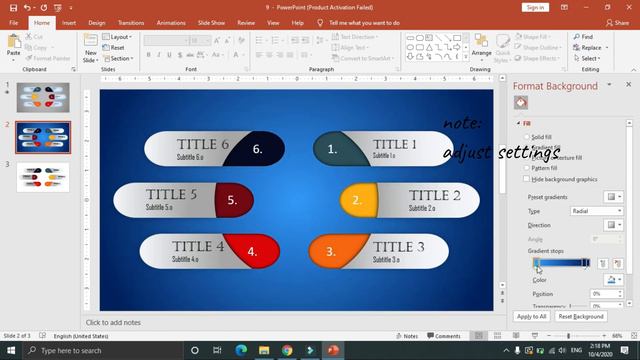Open the Preset gradients dropdown
The height and width of the screenshot is (360, 640).
point(613,197)
